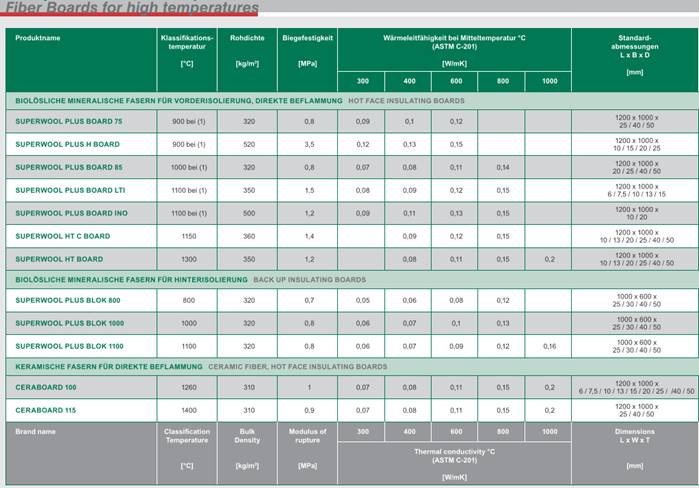Click the '0,7' strength value of BLOK 800

coord(309,300)
